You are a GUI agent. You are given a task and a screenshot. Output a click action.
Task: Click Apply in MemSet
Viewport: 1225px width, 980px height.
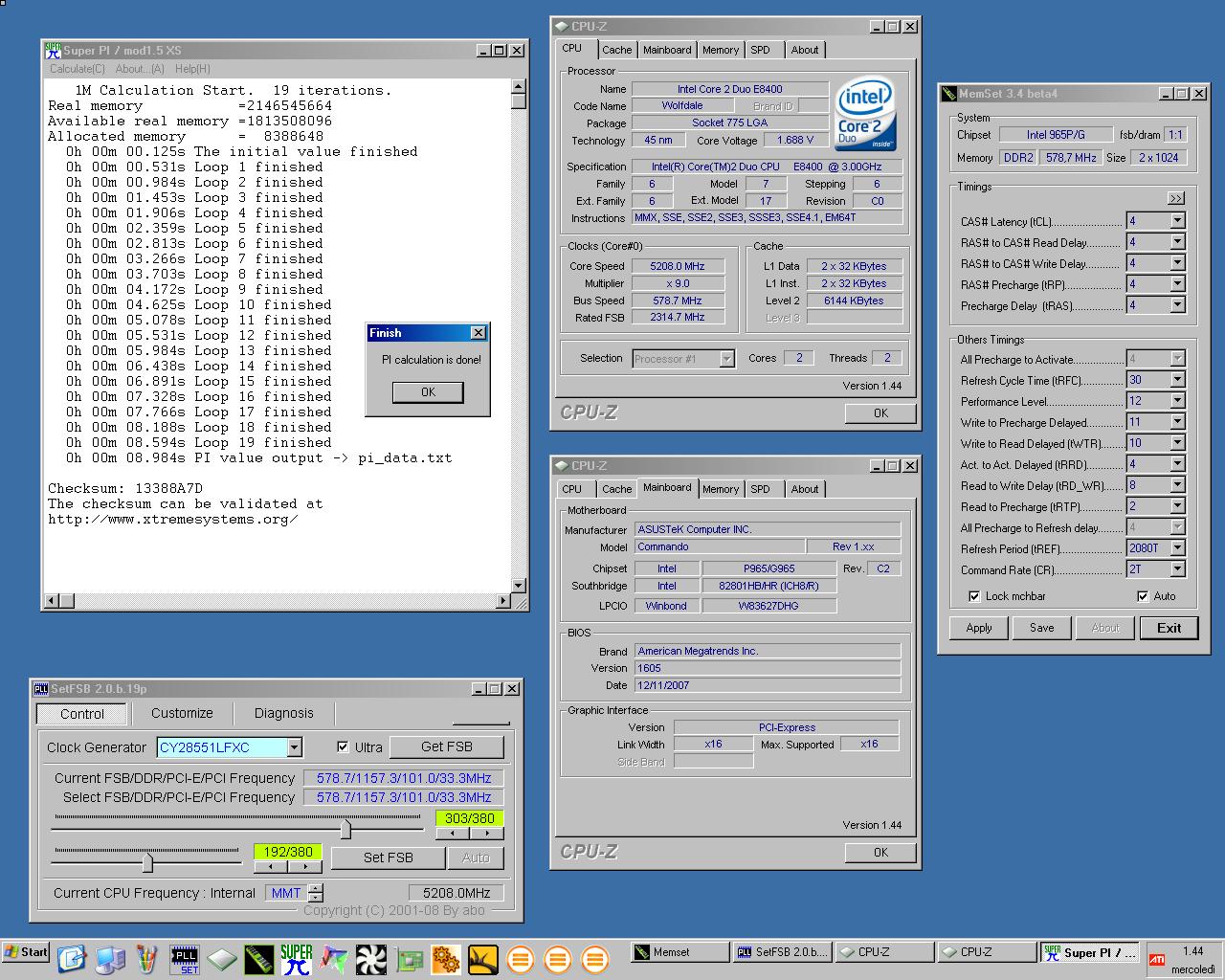coord(979,628)
